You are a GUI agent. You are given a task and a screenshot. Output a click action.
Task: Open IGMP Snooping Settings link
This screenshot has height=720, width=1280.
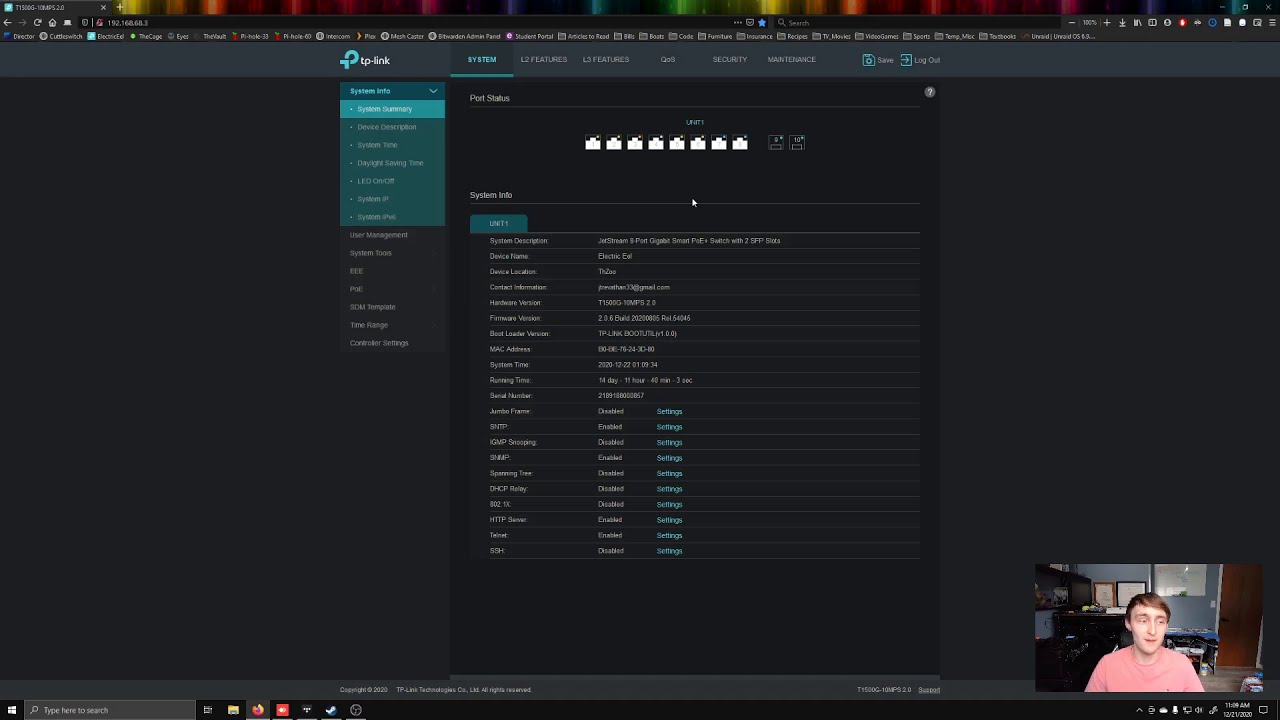point(669,442)
